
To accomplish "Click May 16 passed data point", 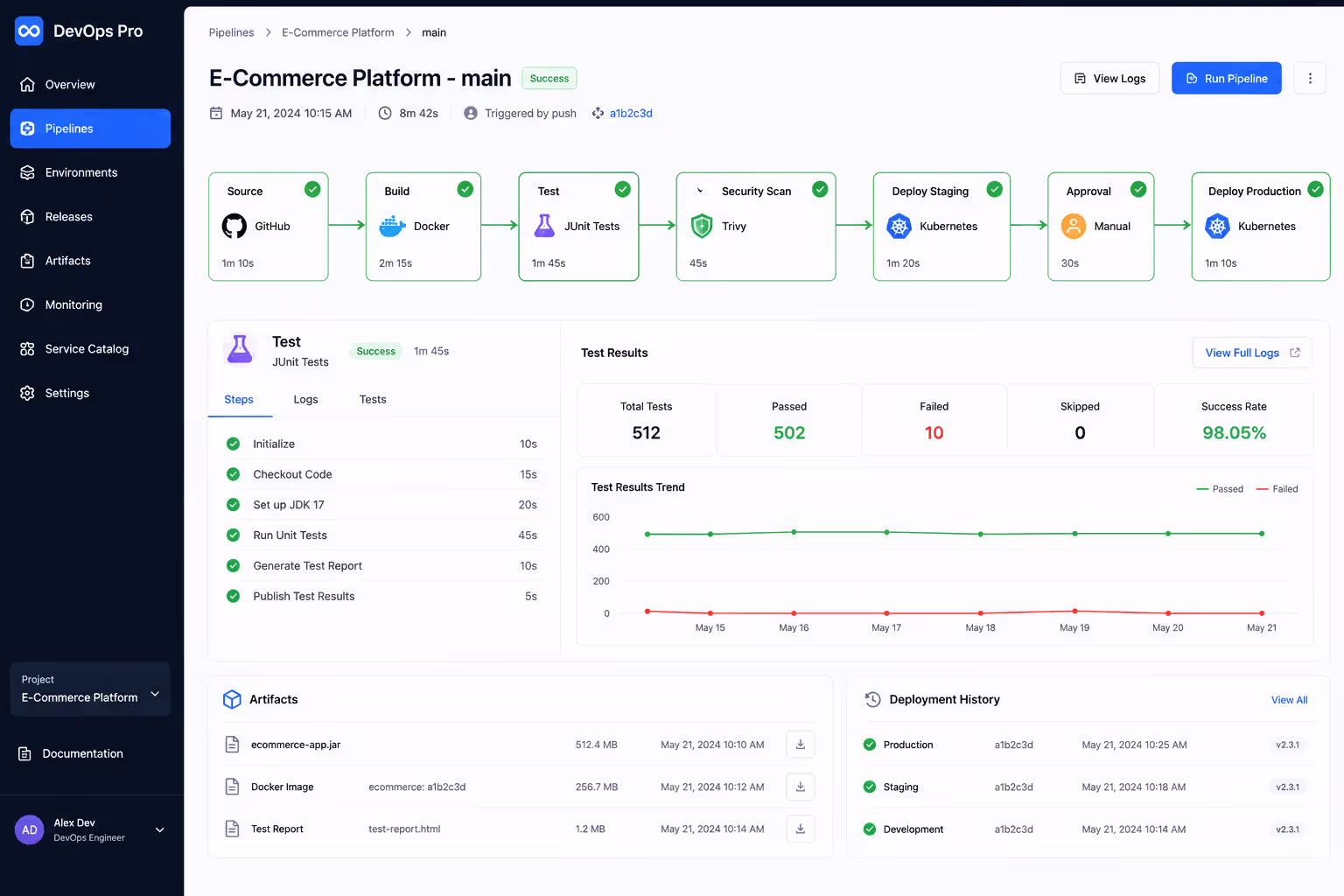I will (x=794, y=532).
